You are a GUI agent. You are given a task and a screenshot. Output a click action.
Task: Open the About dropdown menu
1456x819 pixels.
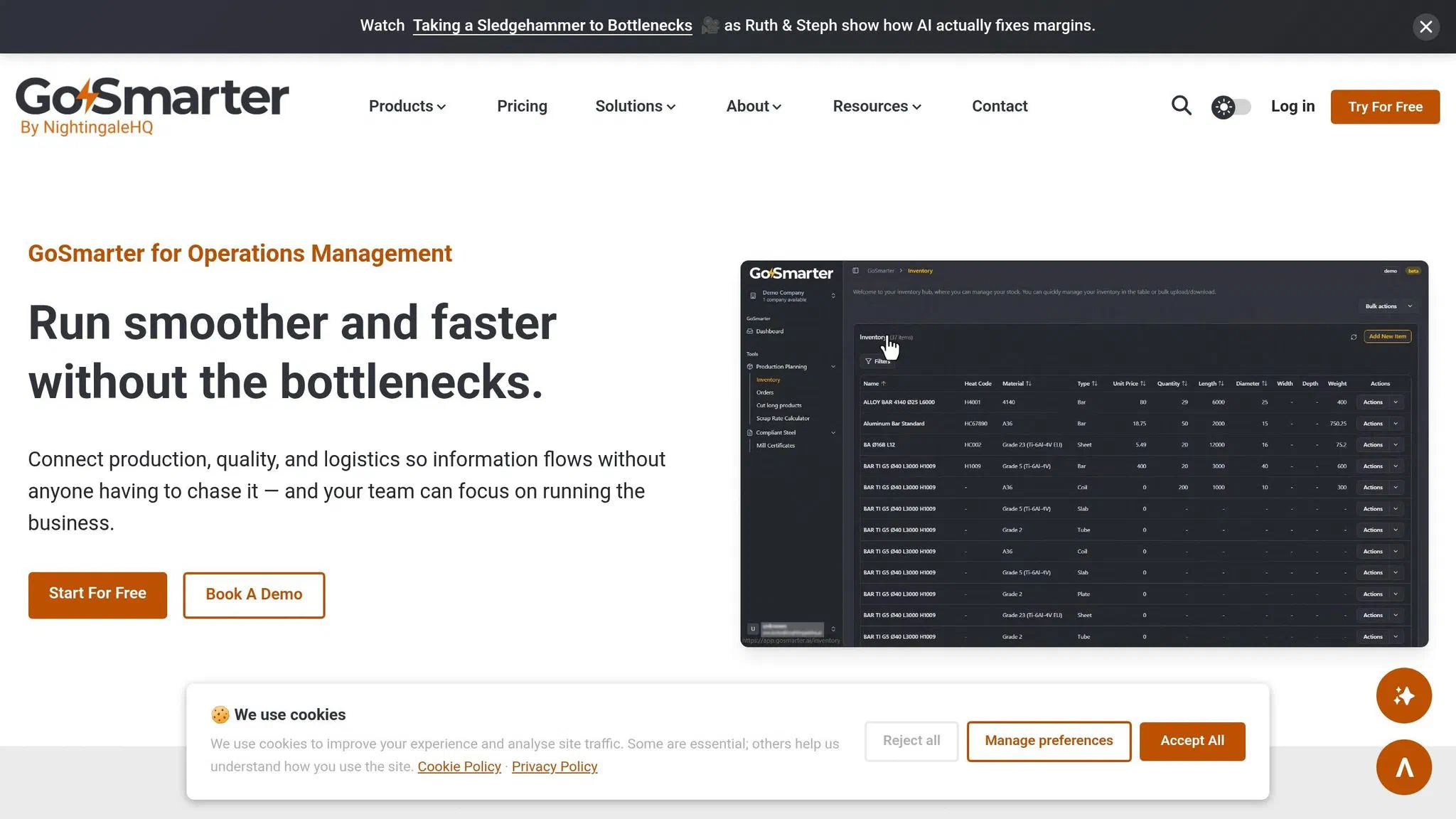754,106
